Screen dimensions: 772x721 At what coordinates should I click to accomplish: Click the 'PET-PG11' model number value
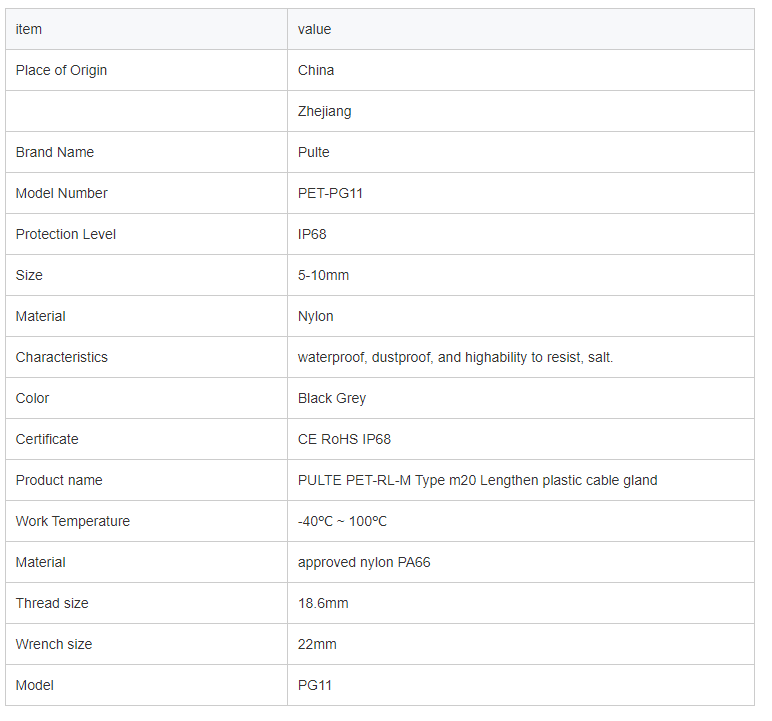tap(330, 193)
